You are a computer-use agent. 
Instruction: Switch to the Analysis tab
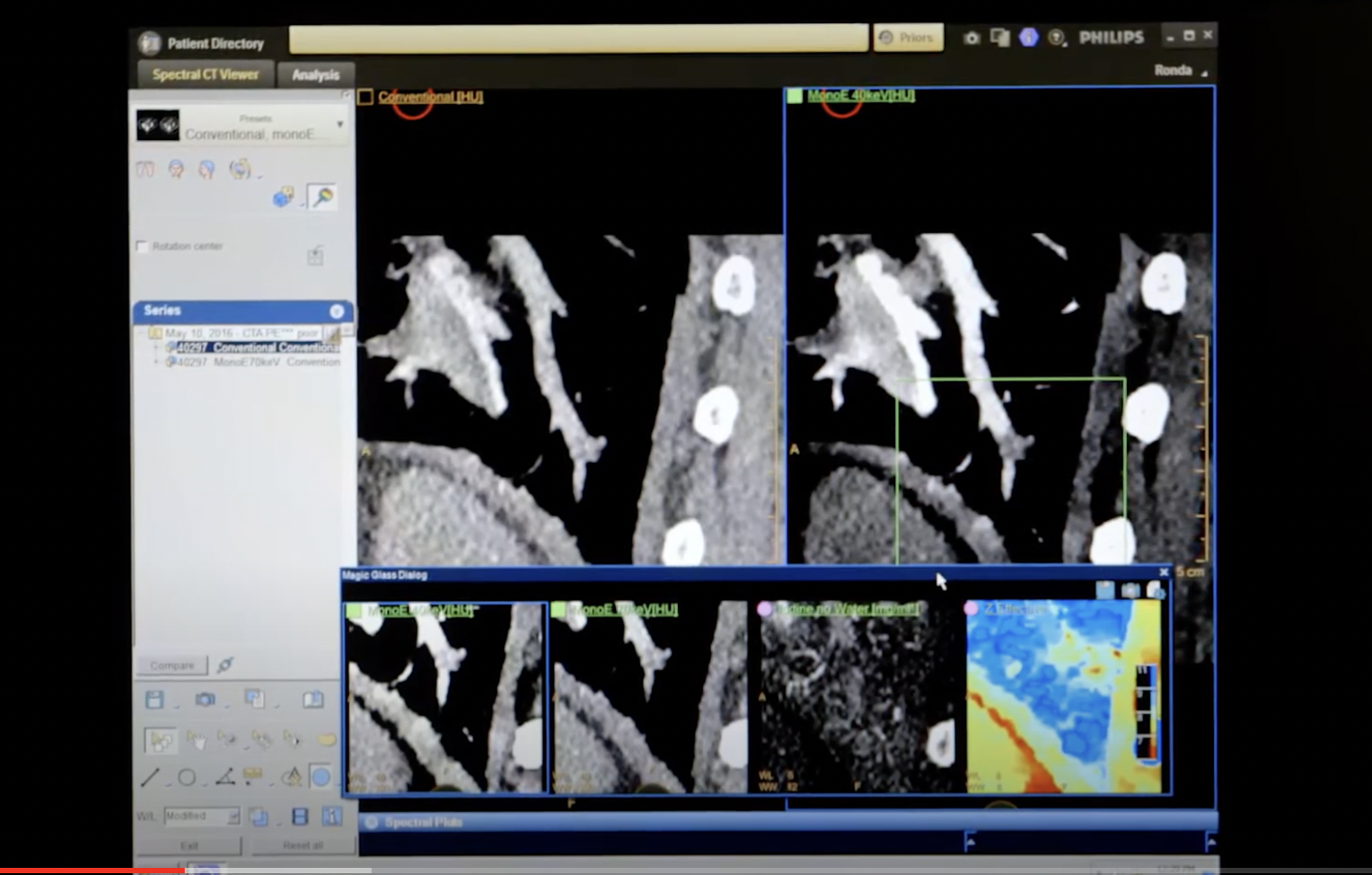[315, 75]
